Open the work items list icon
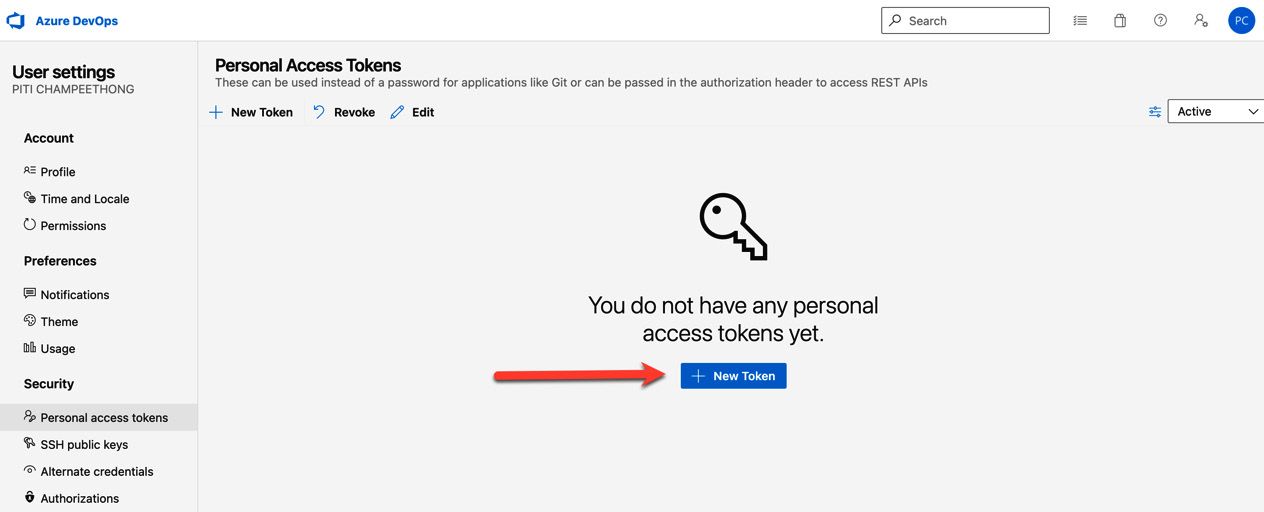 (x=1080, y=20)
